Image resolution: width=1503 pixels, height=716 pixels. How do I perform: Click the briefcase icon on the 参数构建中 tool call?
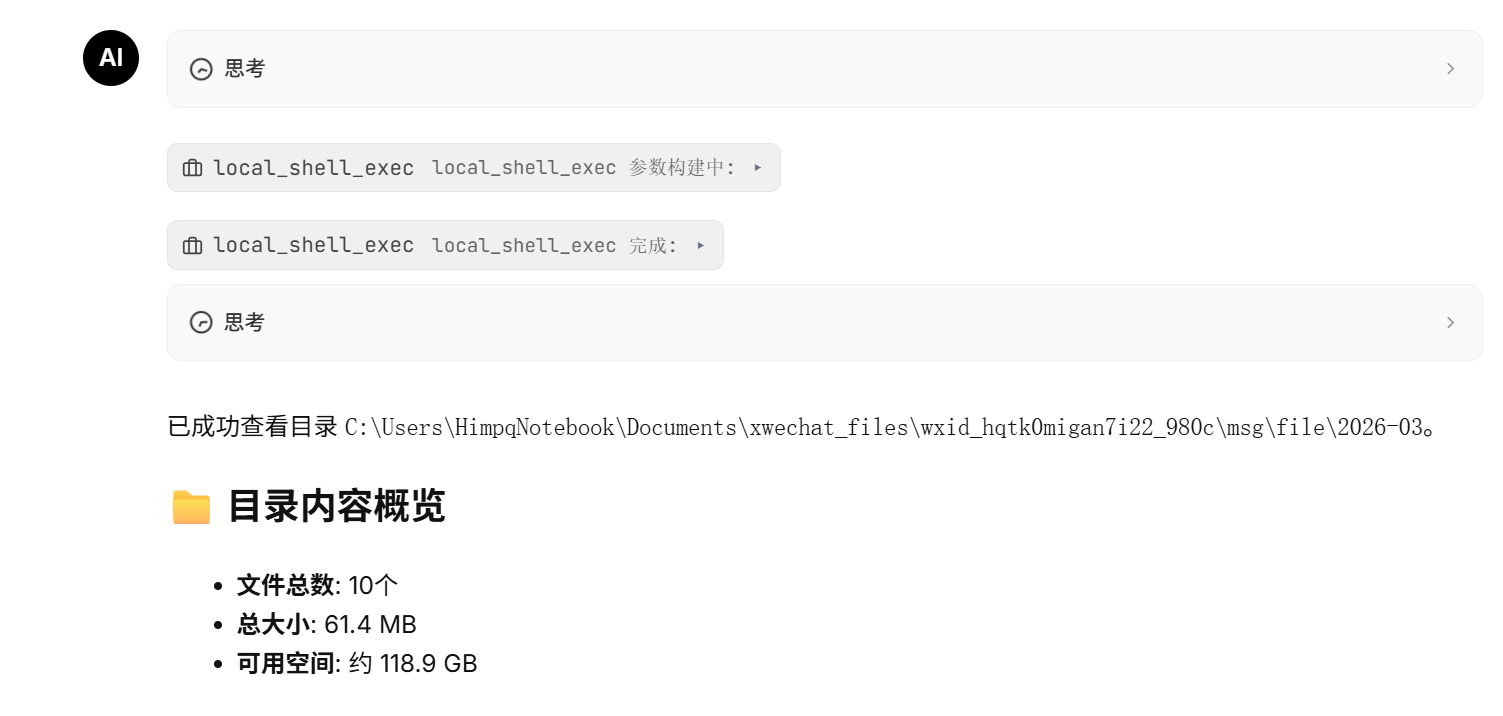coord(193,168)
